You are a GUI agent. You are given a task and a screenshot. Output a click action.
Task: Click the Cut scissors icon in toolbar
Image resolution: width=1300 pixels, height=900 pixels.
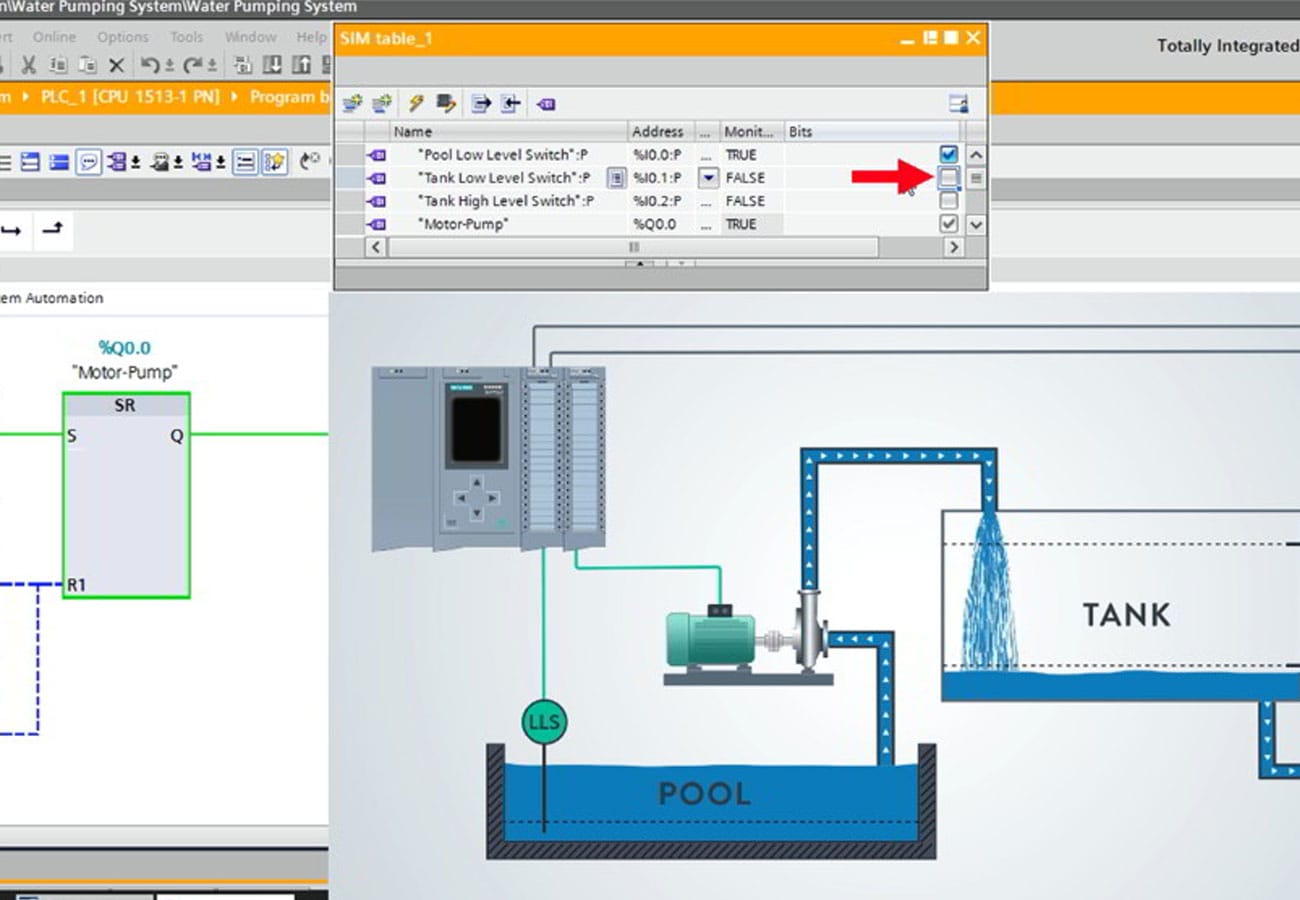tap(29, 65)
